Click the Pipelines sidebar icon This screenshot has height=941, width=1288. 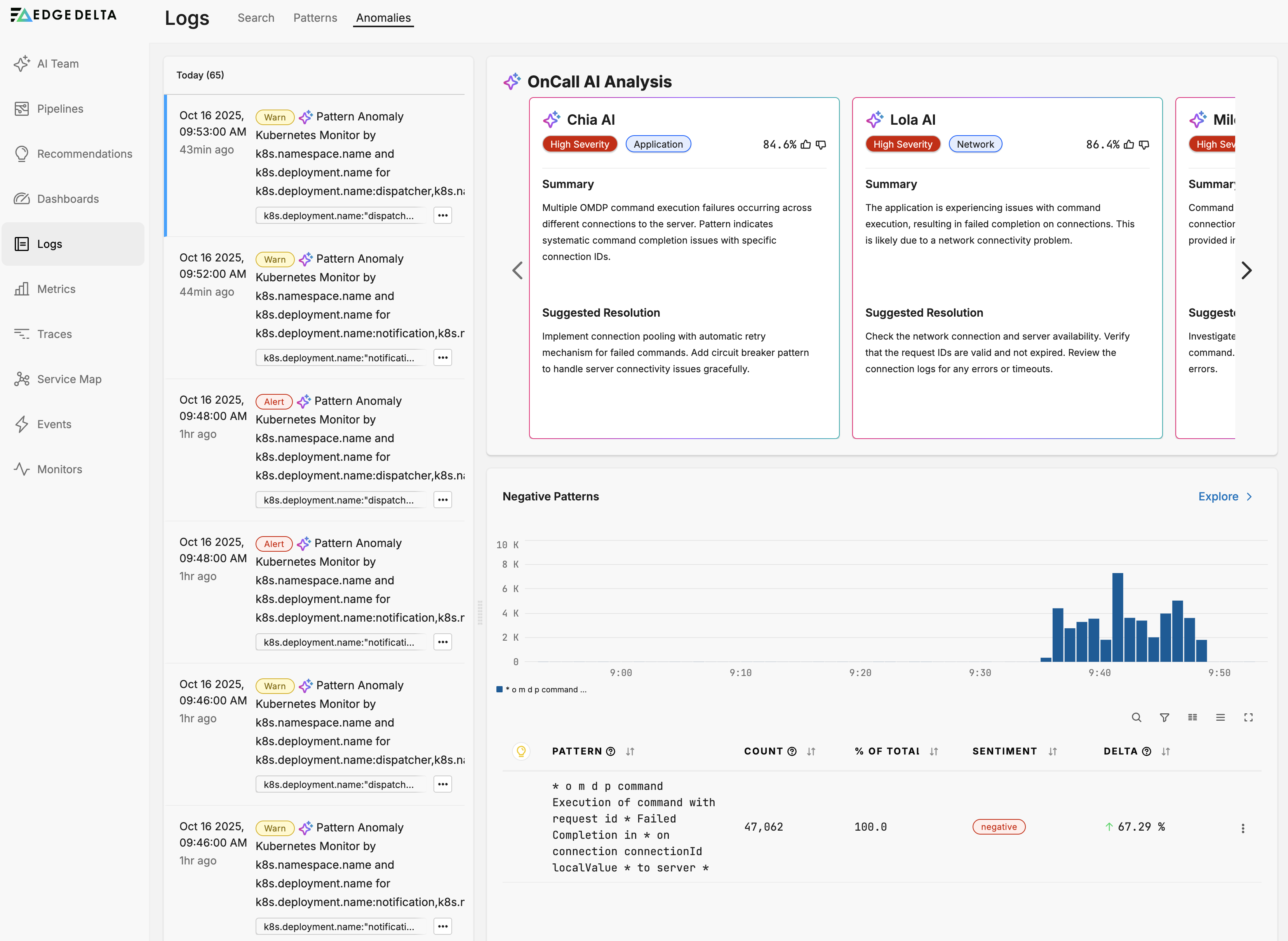pos(22,109)
